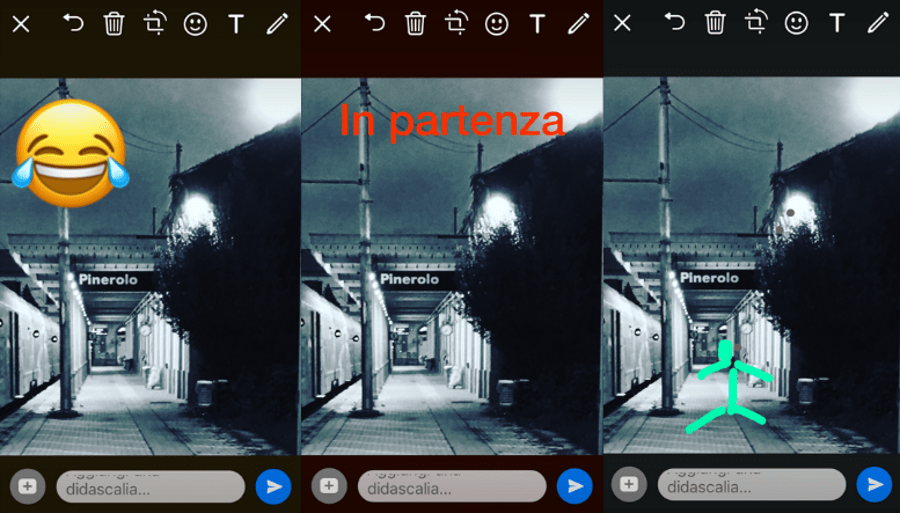Select the T text tool above 'In partenza' photo
The width and height of the screenshot is (900, 513).
tap(537, 23)
